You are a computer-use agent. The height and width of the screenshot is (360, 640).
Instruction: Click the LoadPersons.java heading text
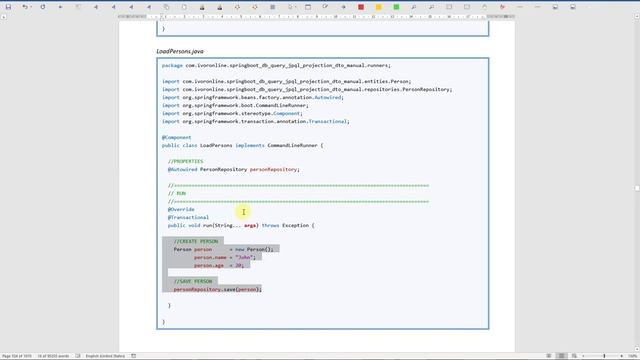click(180, 51)
